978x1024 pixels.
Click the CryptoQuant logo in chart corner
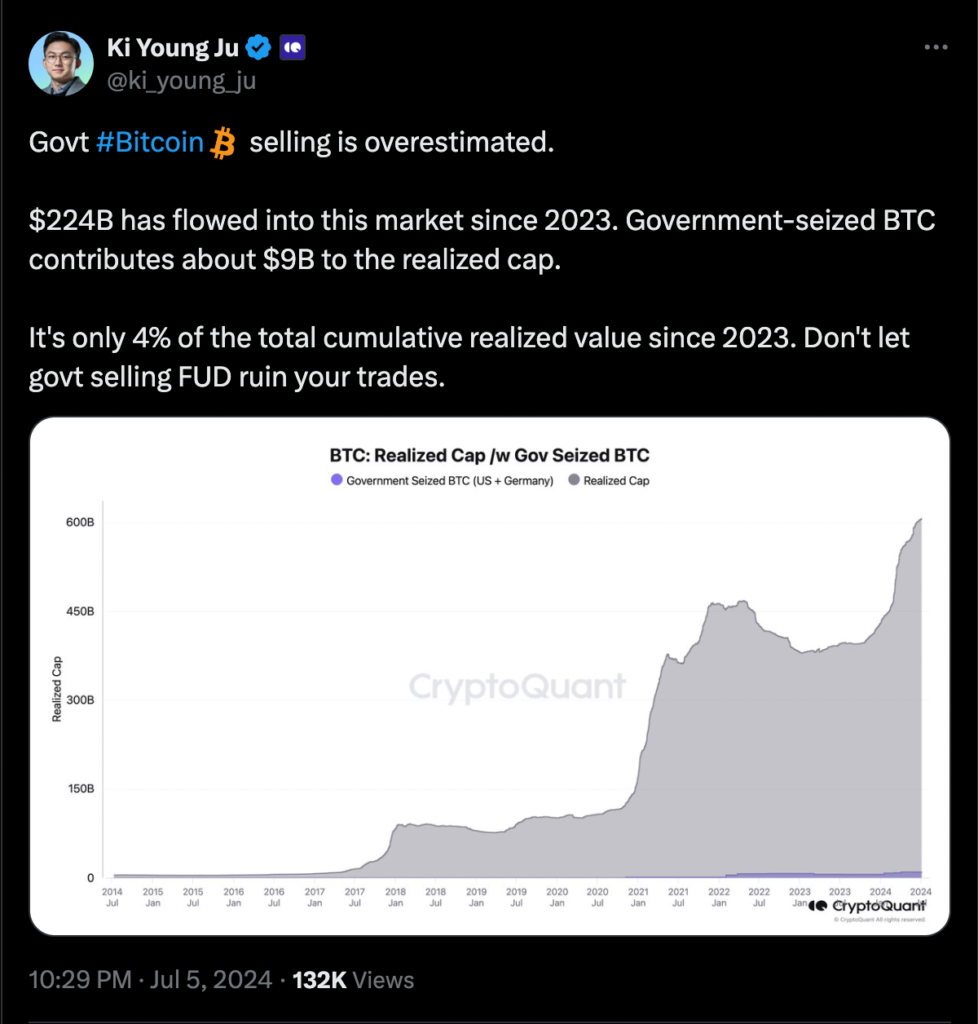[x=867, y=905]
